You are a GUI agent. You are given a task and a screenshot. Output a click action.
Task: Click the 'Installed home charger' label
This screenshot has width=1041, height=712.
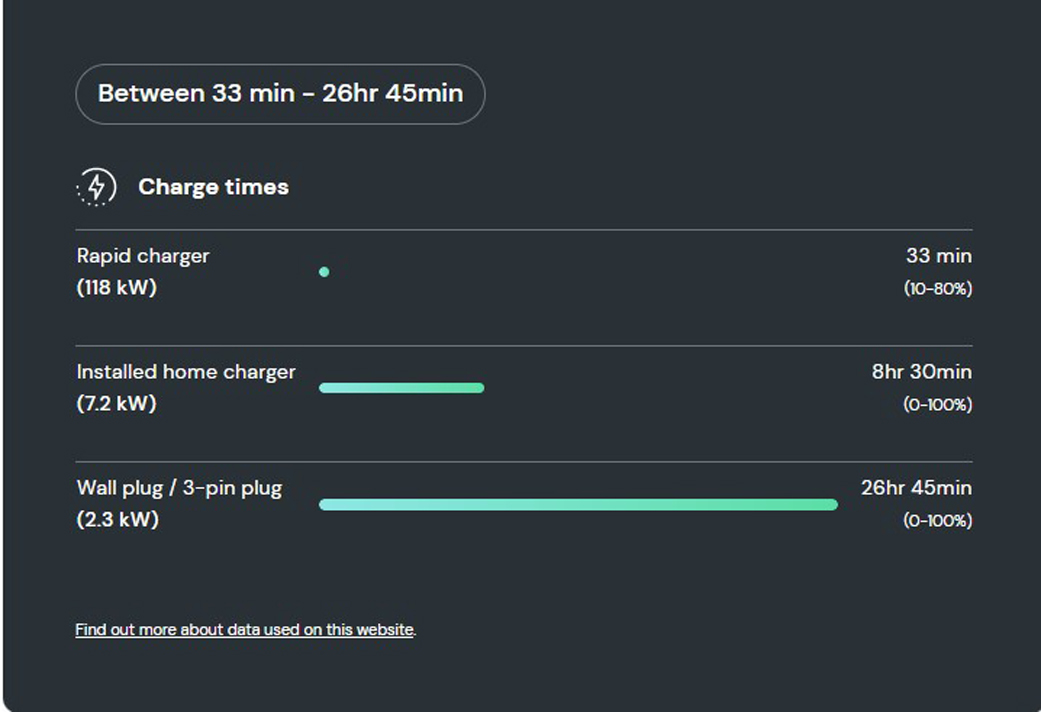coord(186,372)
